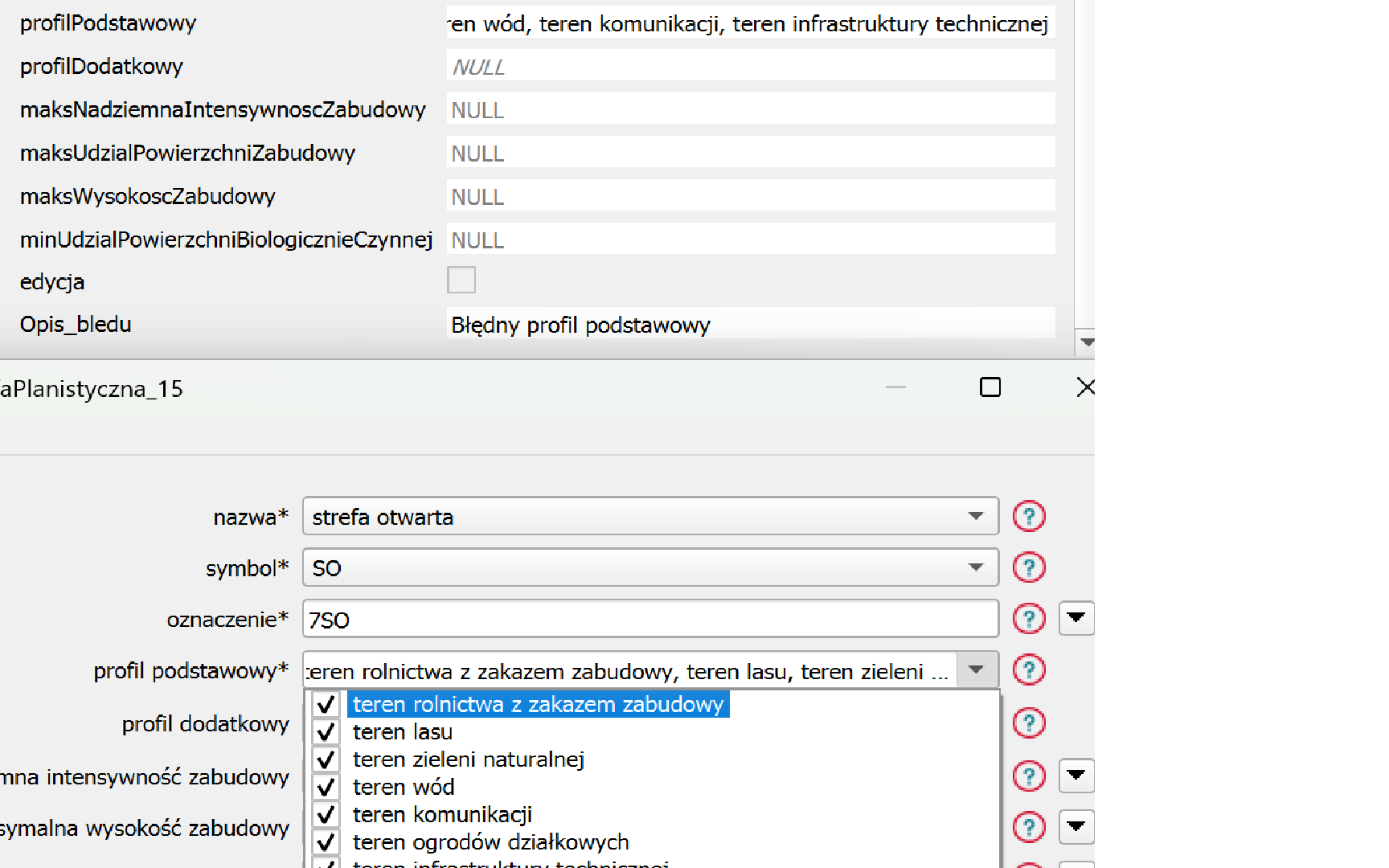Enable the edycja checkbox
The image size is (1389, 868).
pos(461,280)
